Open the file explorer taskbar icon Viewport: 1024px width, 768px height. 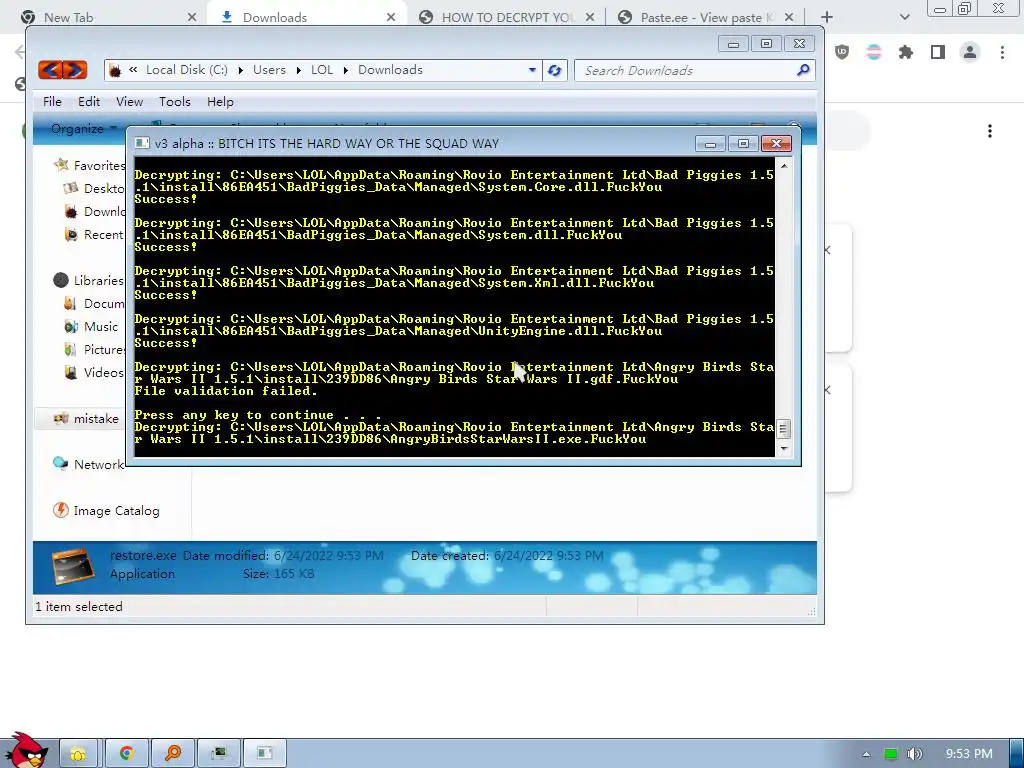pos(78,754)
